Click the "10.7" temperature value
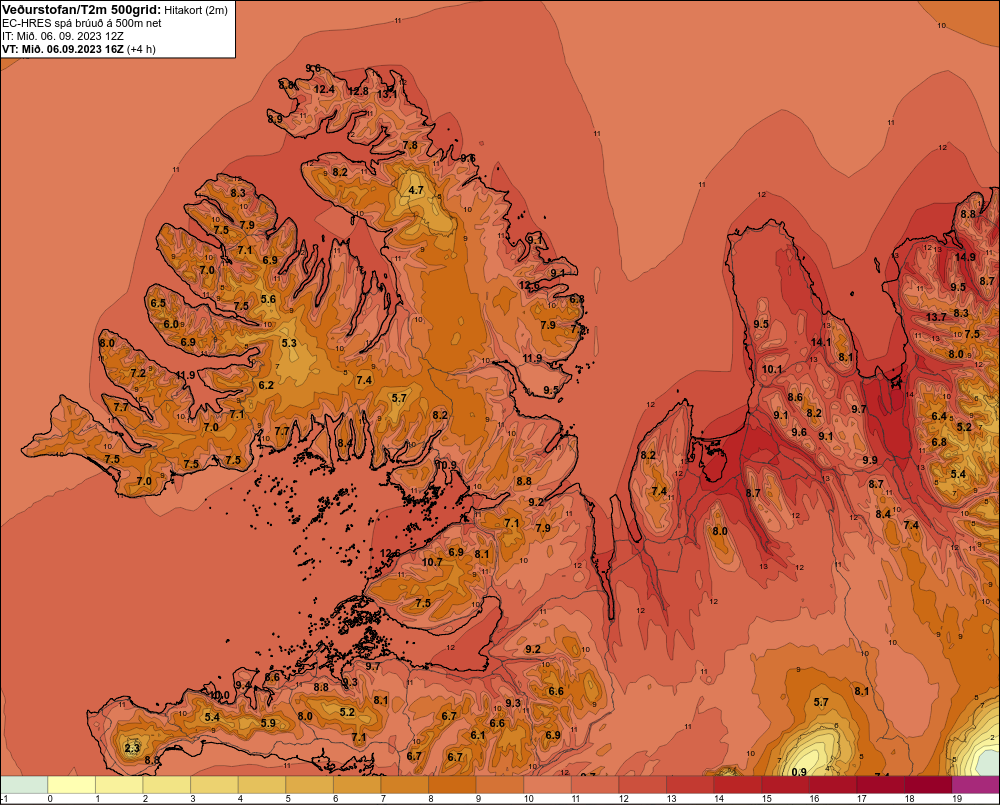Screen dimensions: 1000x805 pyautogui.click(x=432, y=562)
